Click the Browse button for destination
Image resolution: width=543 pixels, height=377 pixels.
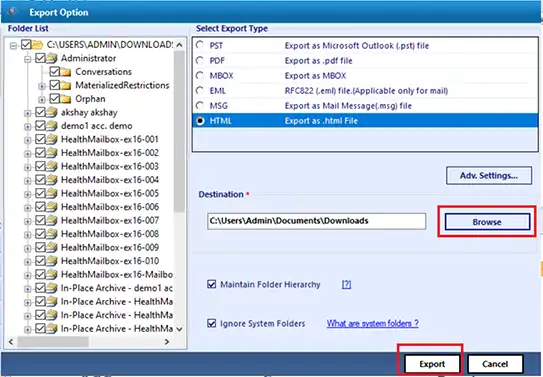coord(487,222)
